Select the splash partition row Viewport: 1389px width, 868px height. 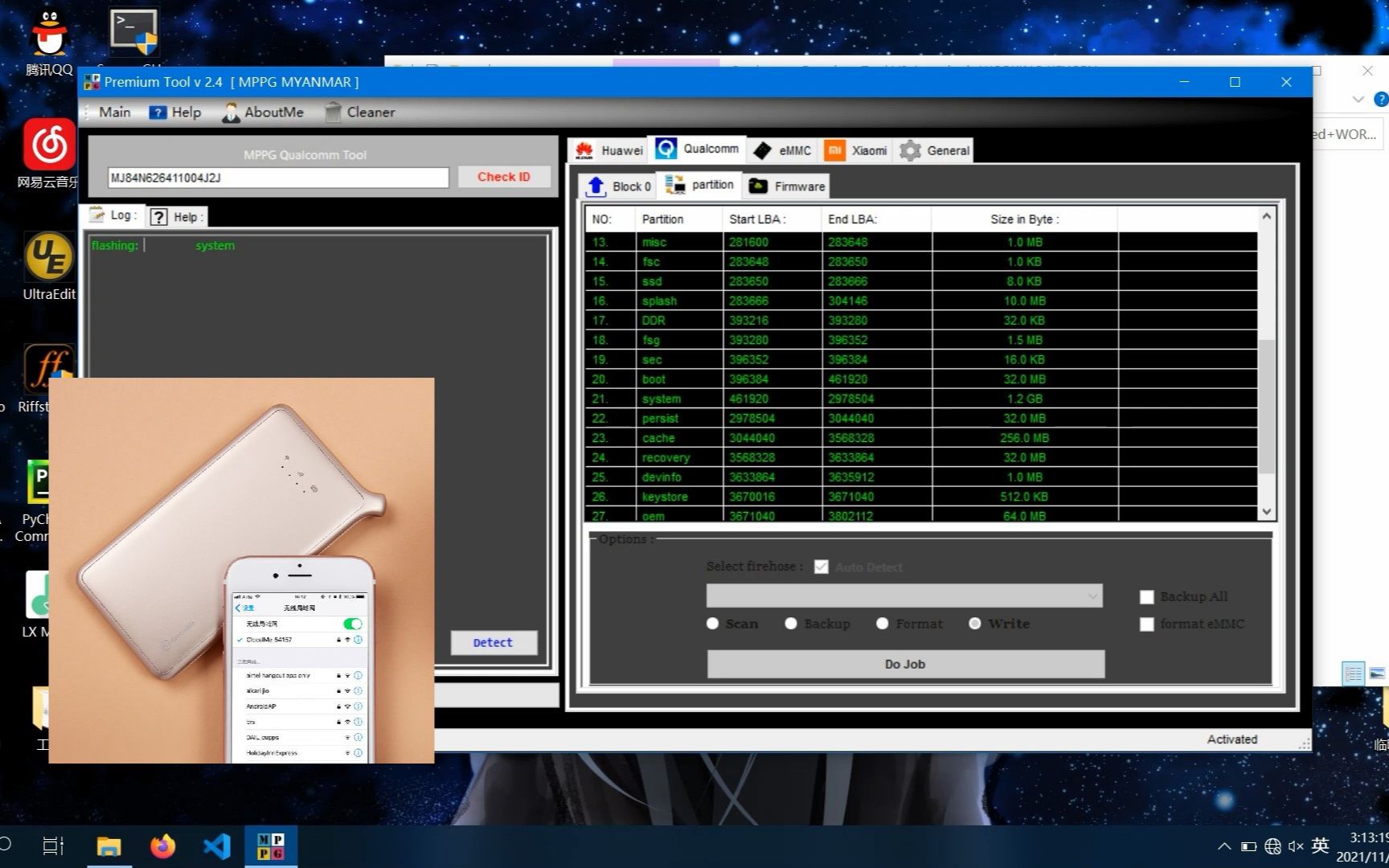pyautogui.click(x=921, y=301)
